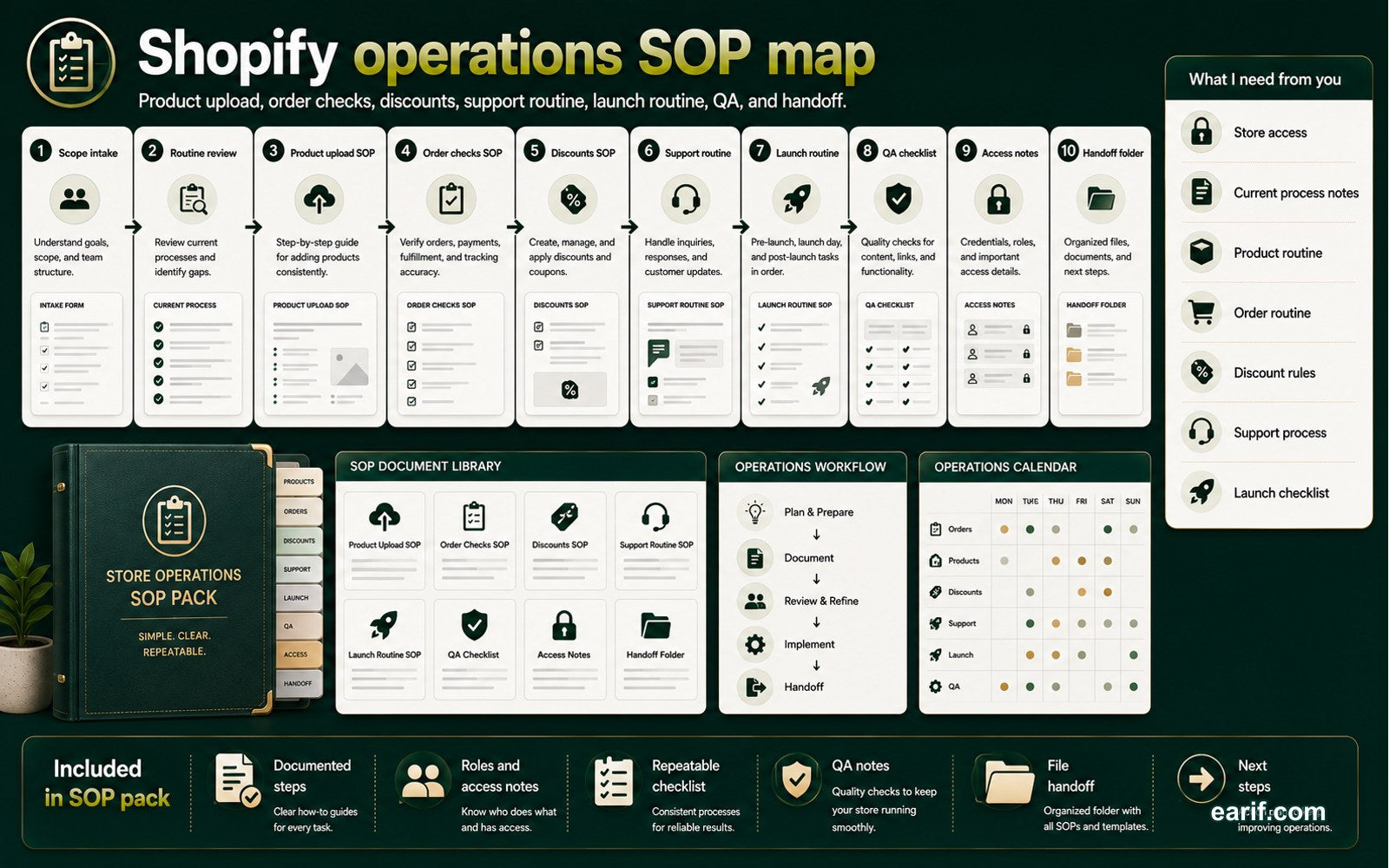Click the Product routine box icon

(1201, 252)
